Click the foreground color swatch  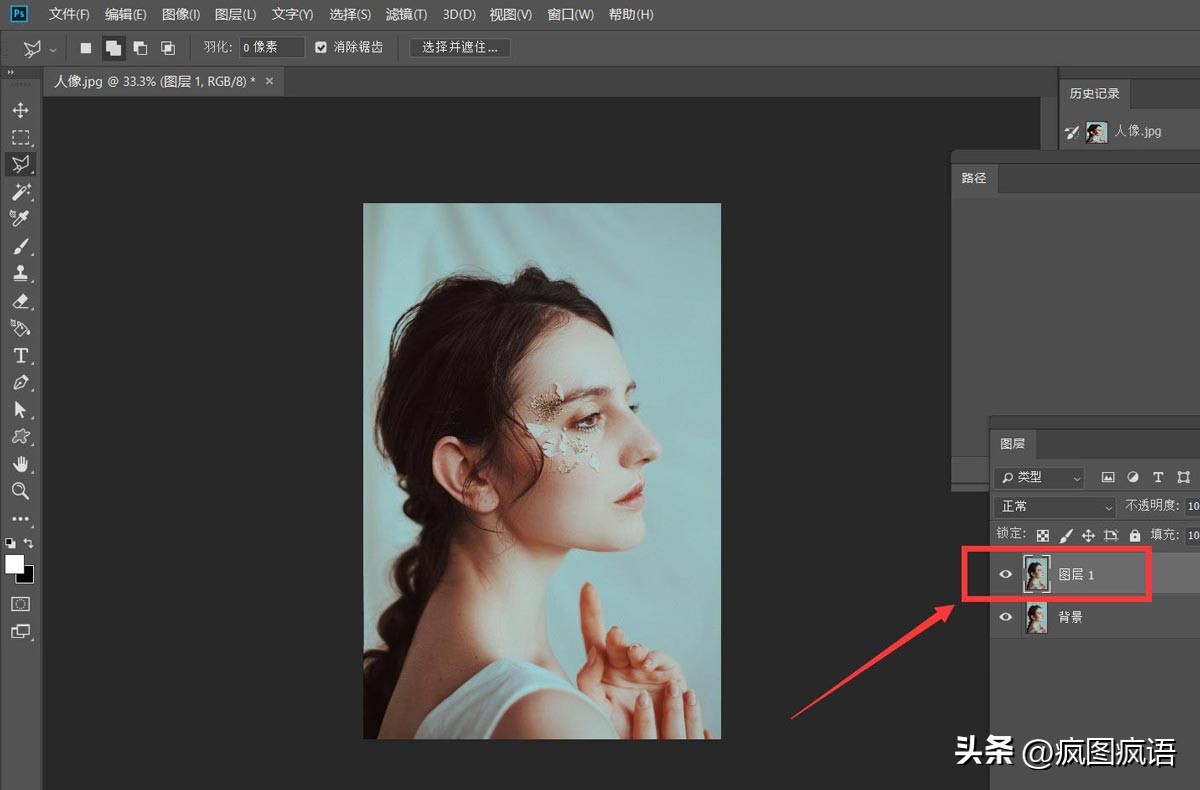click(x=16, y=562)
